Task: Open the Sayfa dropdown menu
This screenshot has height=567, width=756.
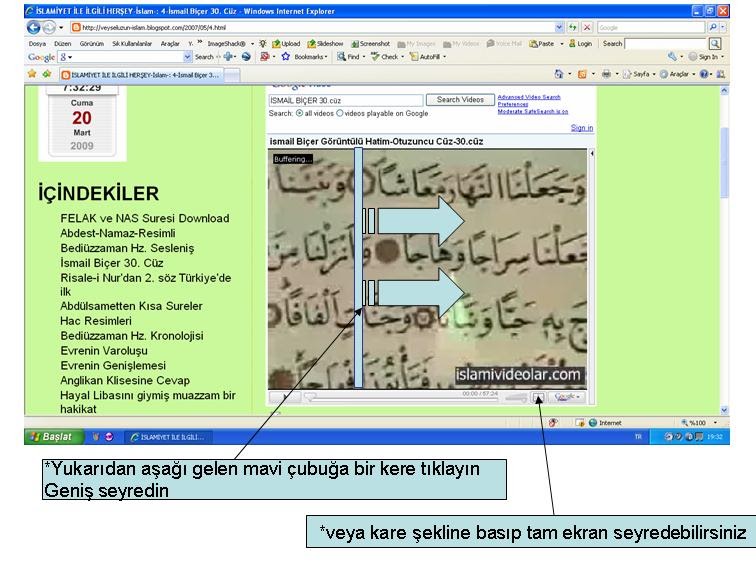Action: click(x=640, y=74)
